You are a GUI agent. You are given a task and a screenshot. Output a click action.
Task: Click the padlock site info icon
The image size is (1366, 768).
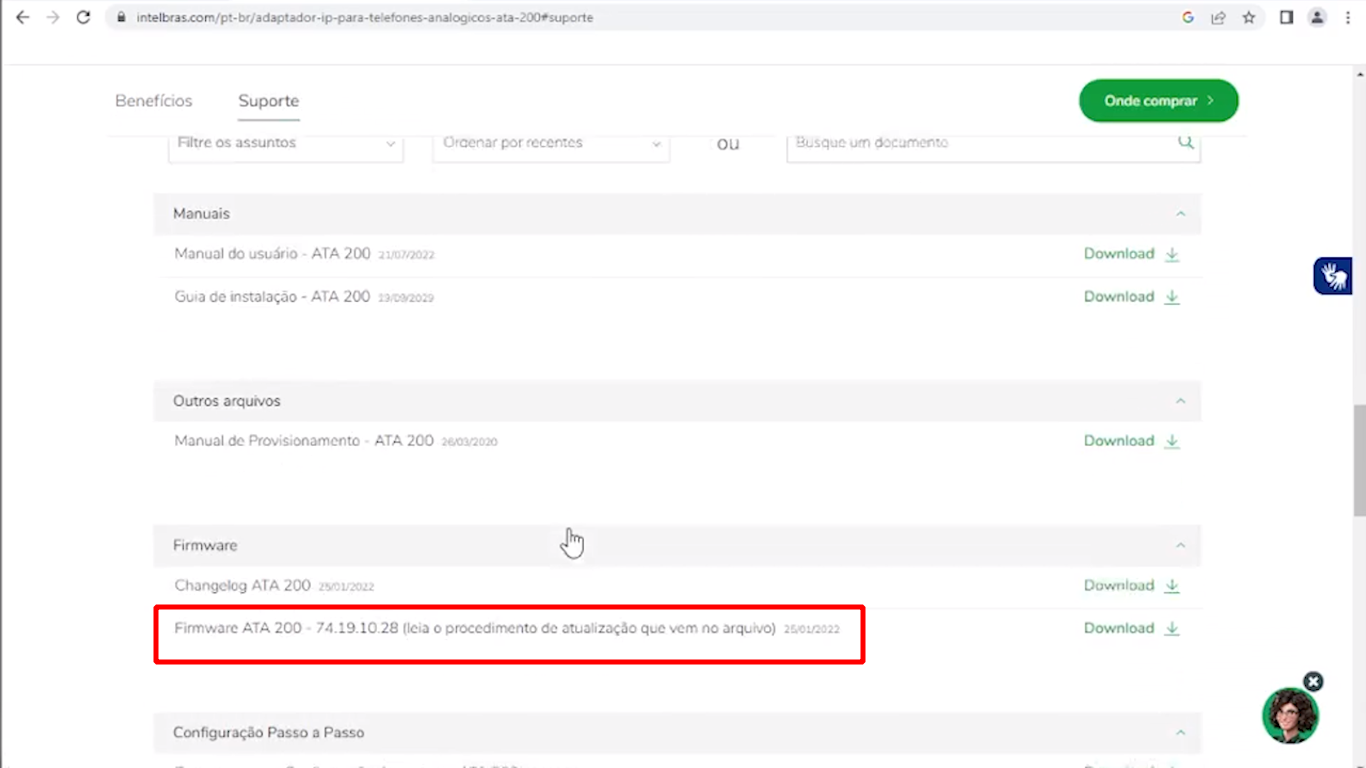pos(122,17)
